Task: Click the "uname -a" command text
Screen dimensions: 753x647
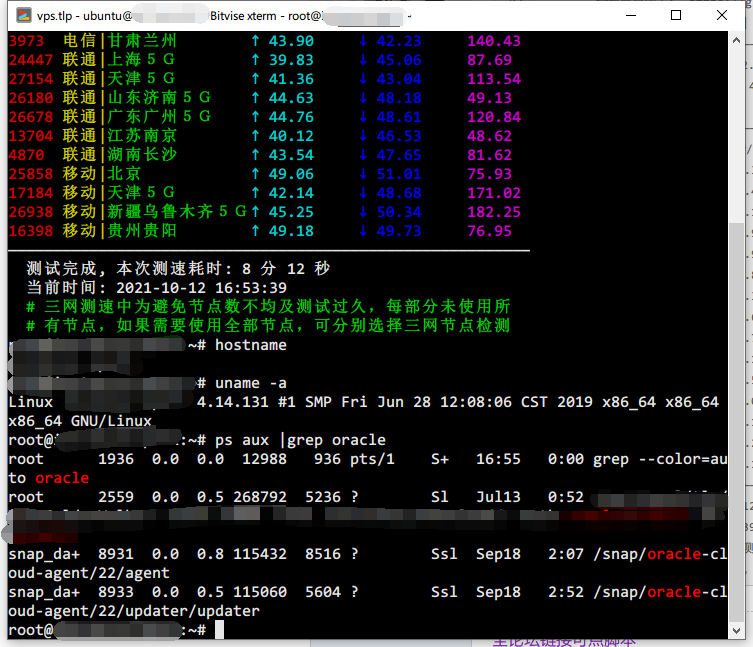Action: pyautogui.click(x=250, y=383)
